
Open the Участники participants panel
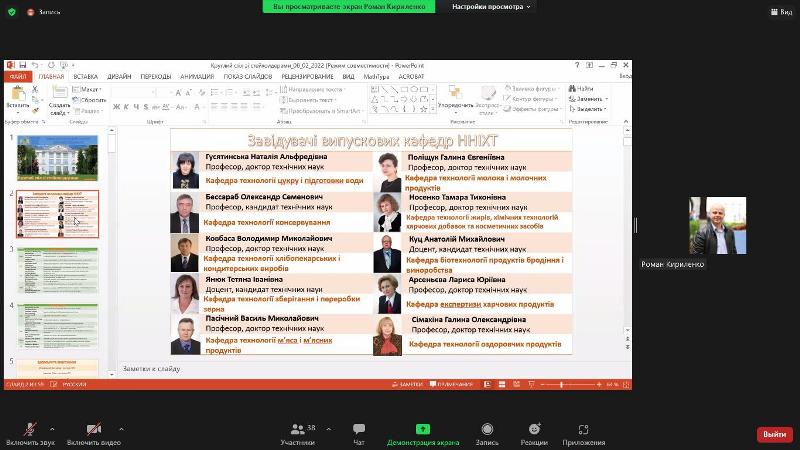[297, 429]
